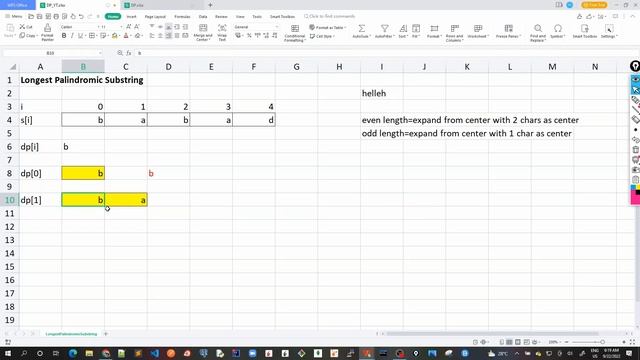Click cell containing 'helleh'
Viewport: 640px width, 360px height.
point(382,93)
